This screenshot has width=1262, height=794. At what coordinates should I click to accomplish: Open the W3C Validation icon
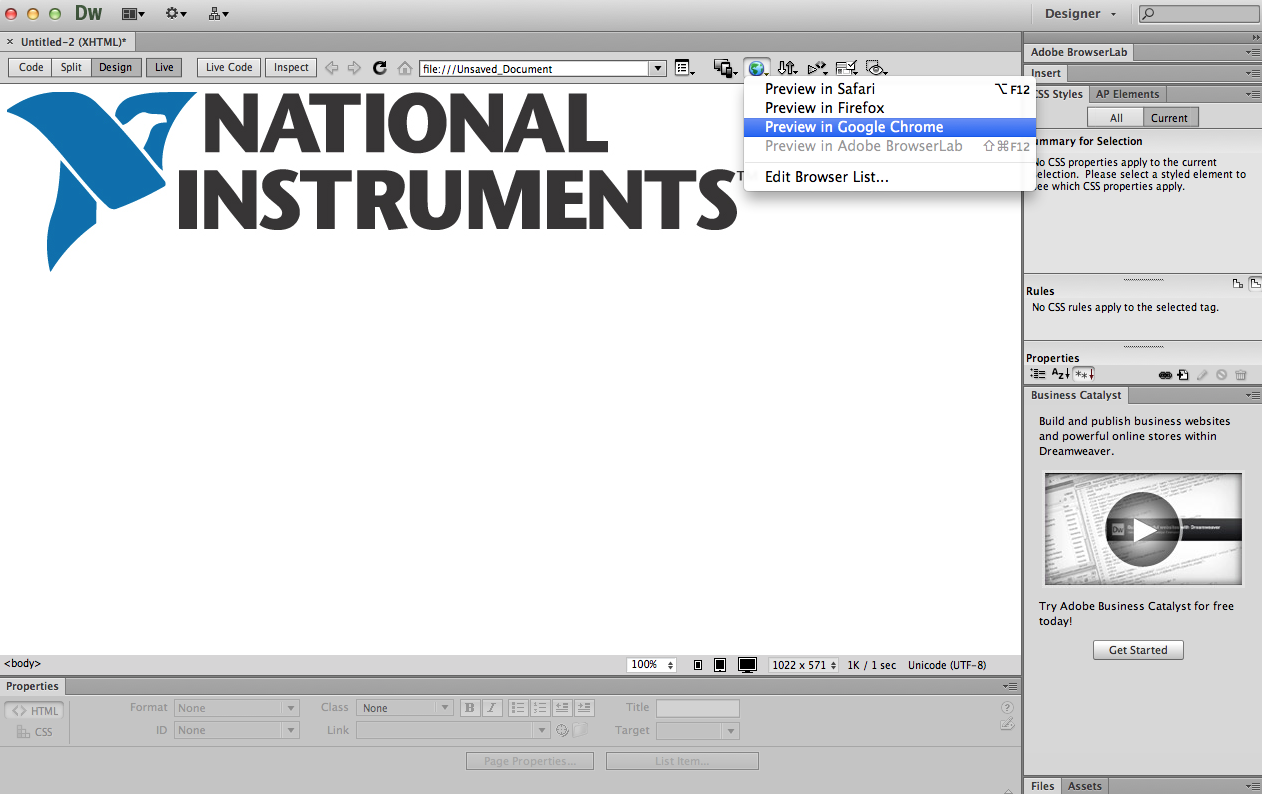(x=817, y=68)
